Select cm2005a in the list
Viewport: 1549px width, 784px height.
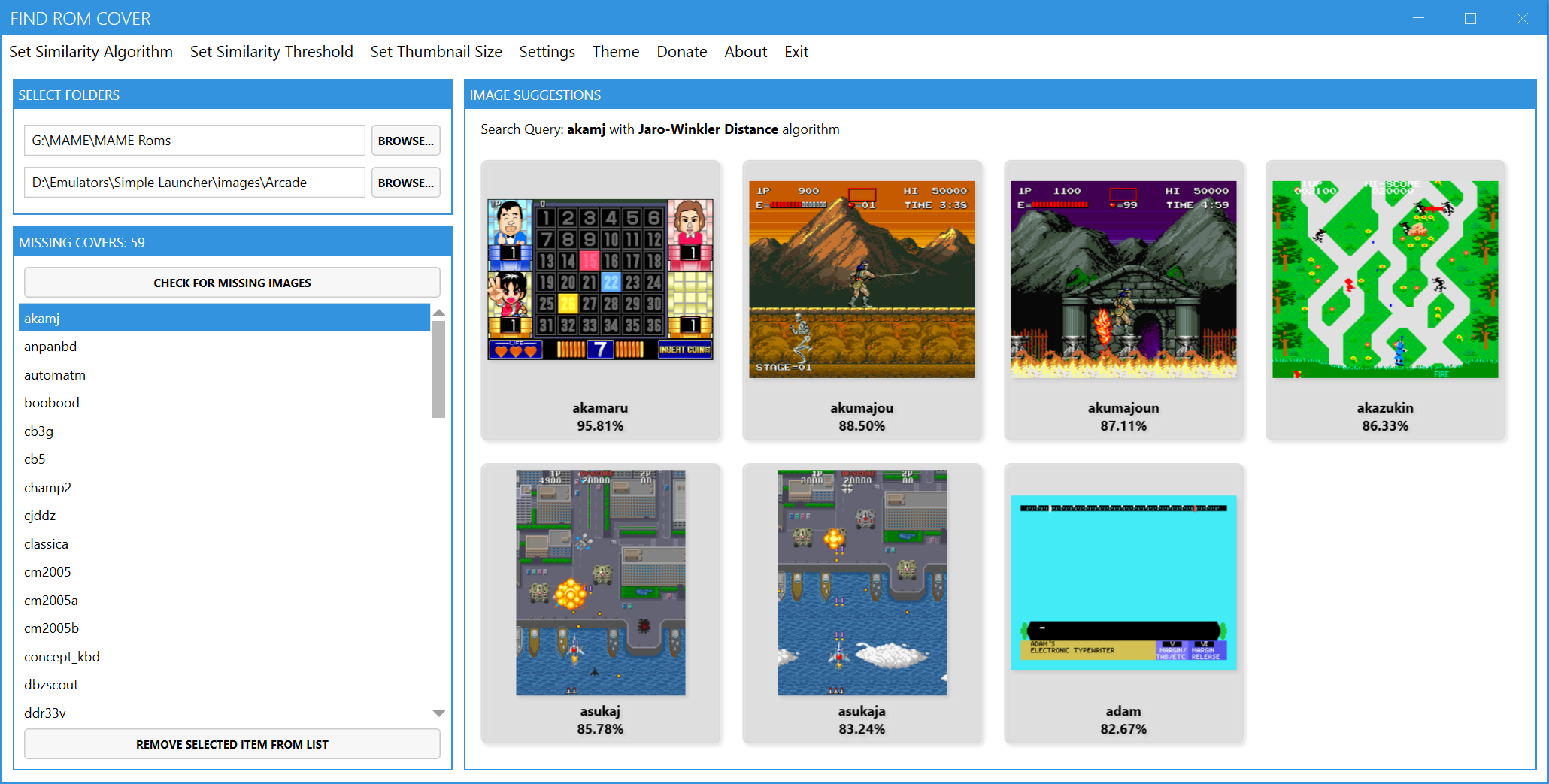point(224,600)
